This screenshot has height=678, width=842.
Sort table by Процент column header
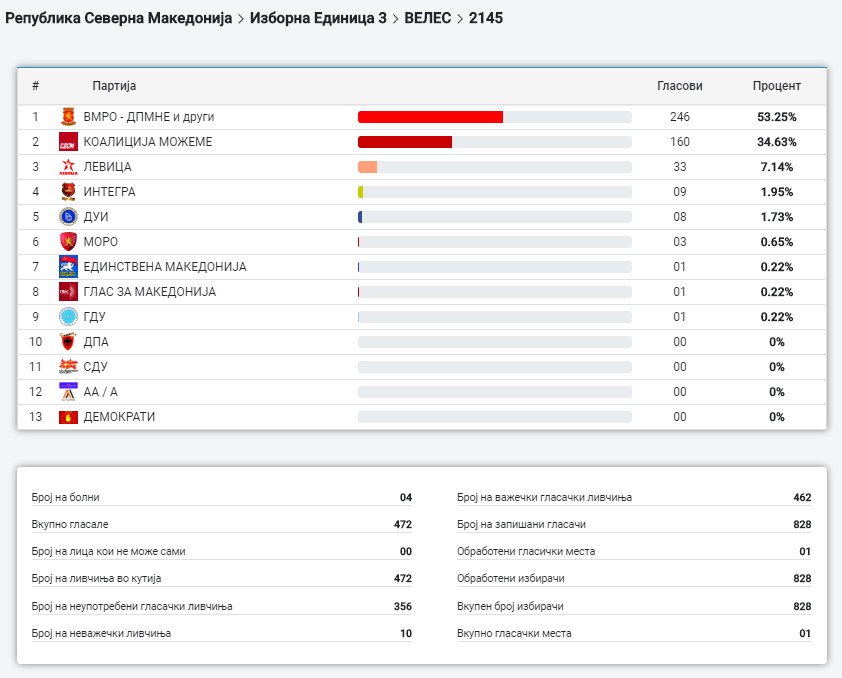776,86
